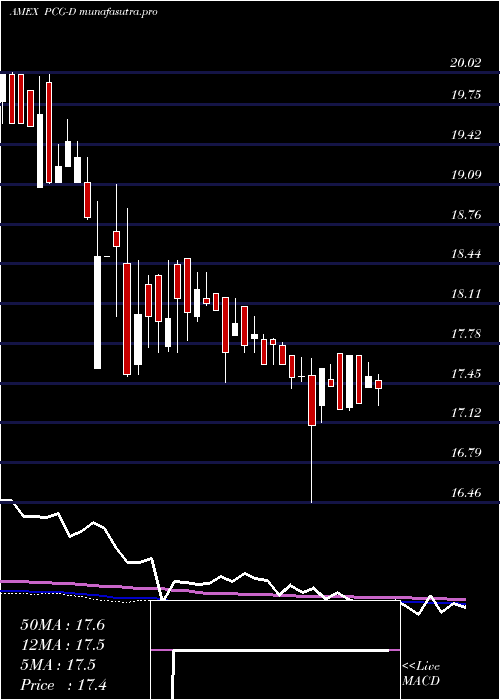Select the 50MA : 17.6 readout
Screen dimensions: 500x700
[62, 625]
